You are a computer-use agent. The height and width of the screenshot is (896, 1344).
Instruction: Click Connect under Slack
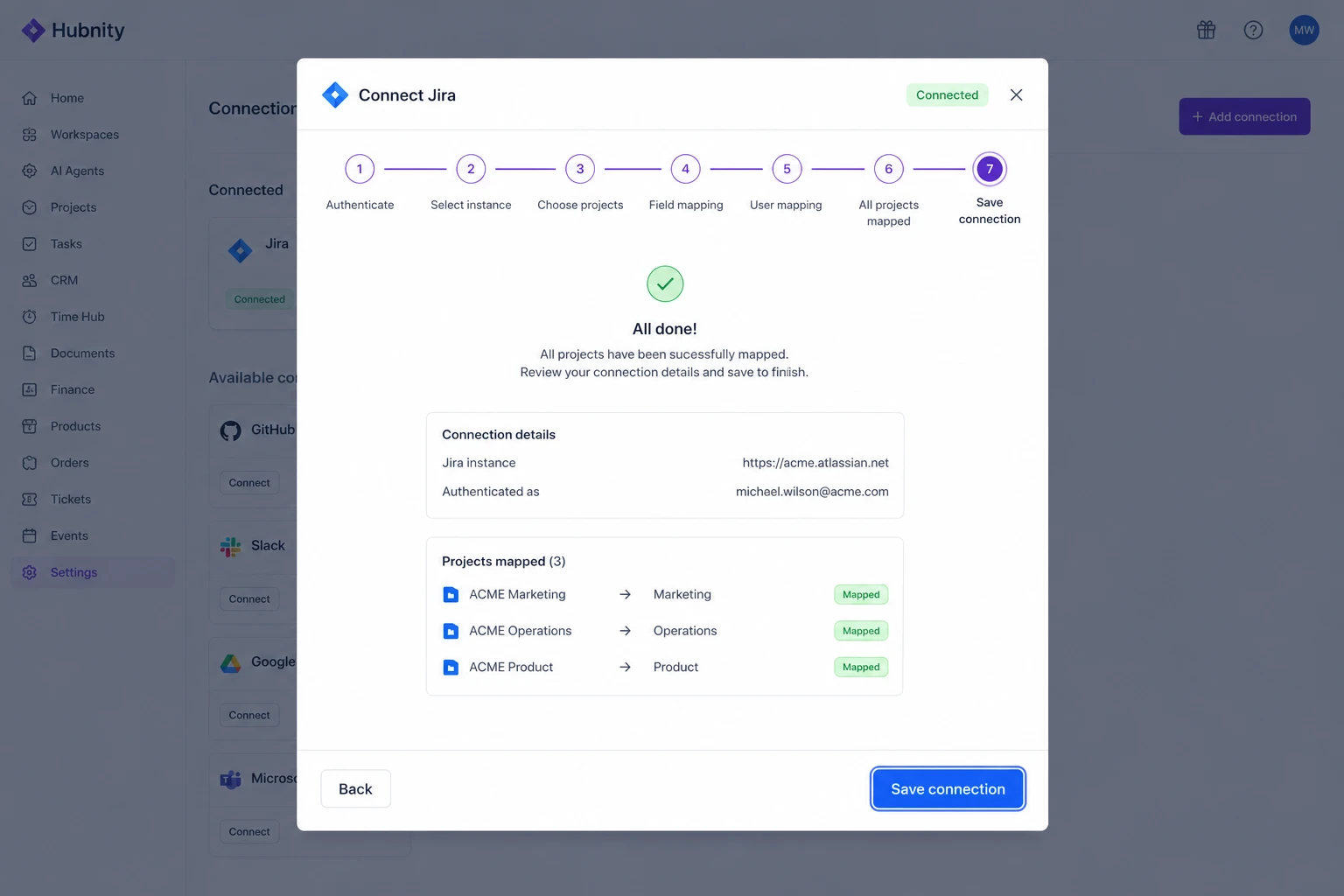(x=249, y=599)
